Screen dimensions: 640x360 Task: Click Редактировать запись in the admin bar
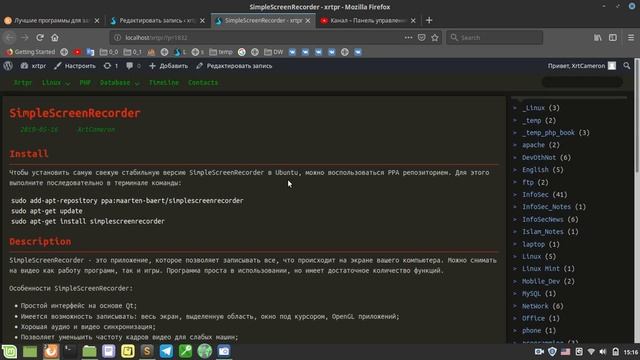pos(234,66)
